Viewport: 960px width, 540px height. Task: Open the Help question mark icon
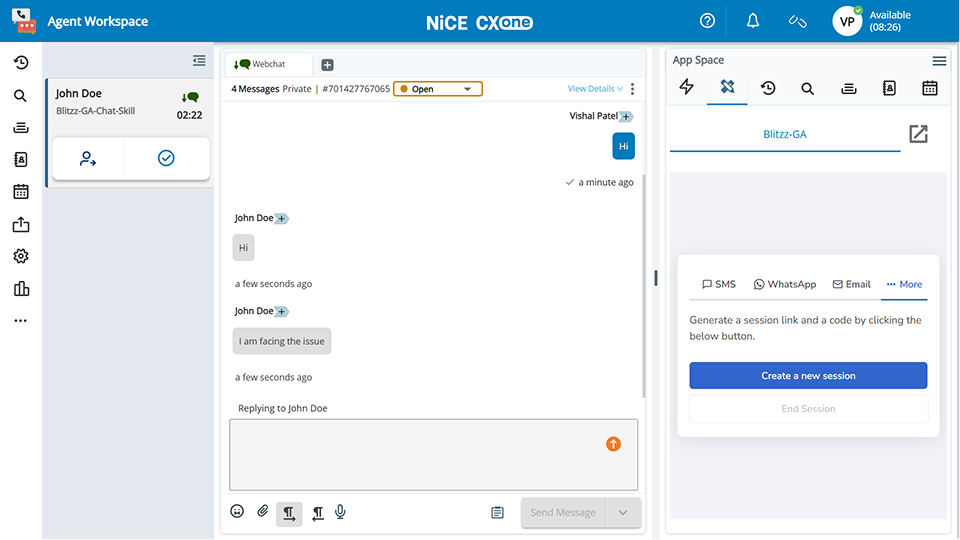(707, 21)
